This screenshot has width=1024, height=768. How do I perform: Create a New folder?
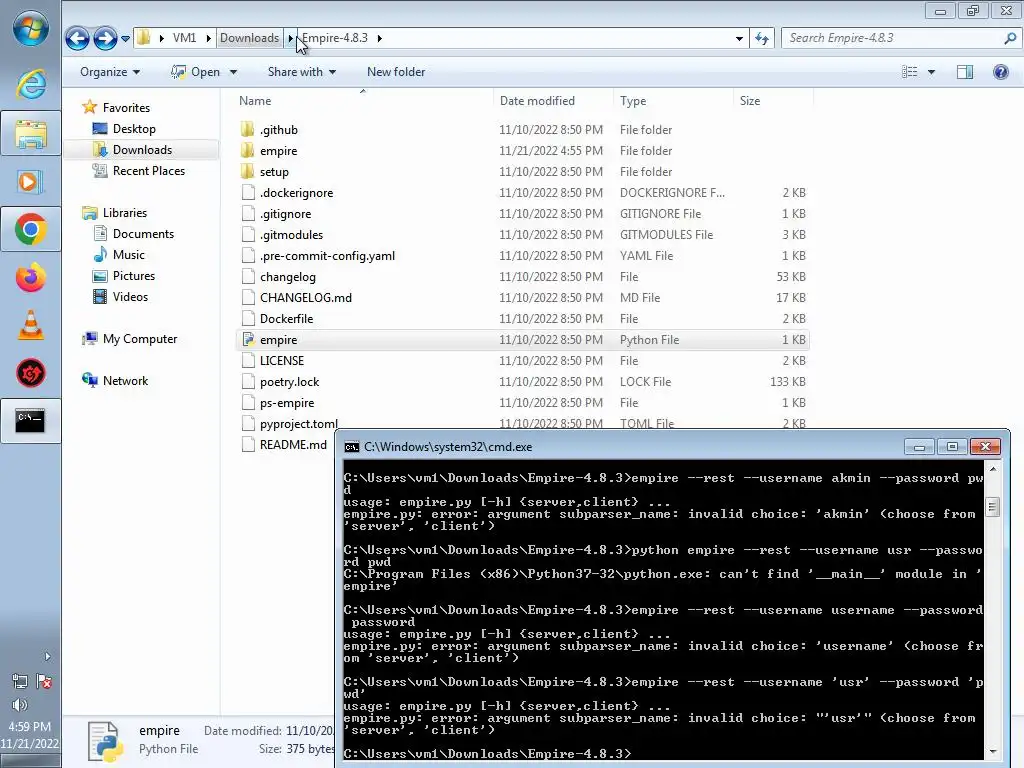396,72
